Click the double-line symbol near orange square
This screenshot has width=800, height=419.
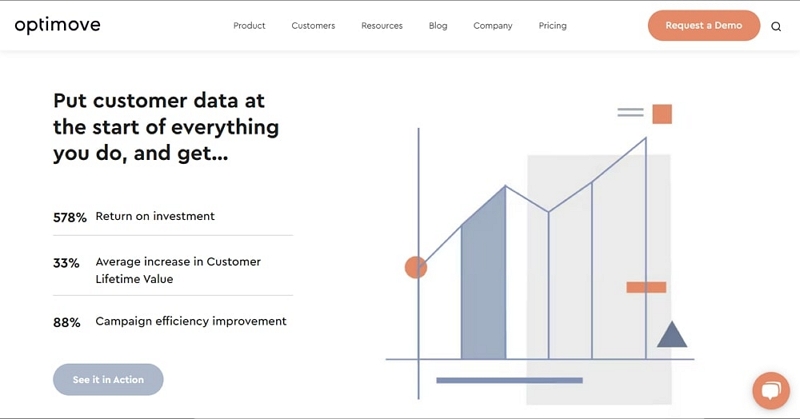coord(630,112)
